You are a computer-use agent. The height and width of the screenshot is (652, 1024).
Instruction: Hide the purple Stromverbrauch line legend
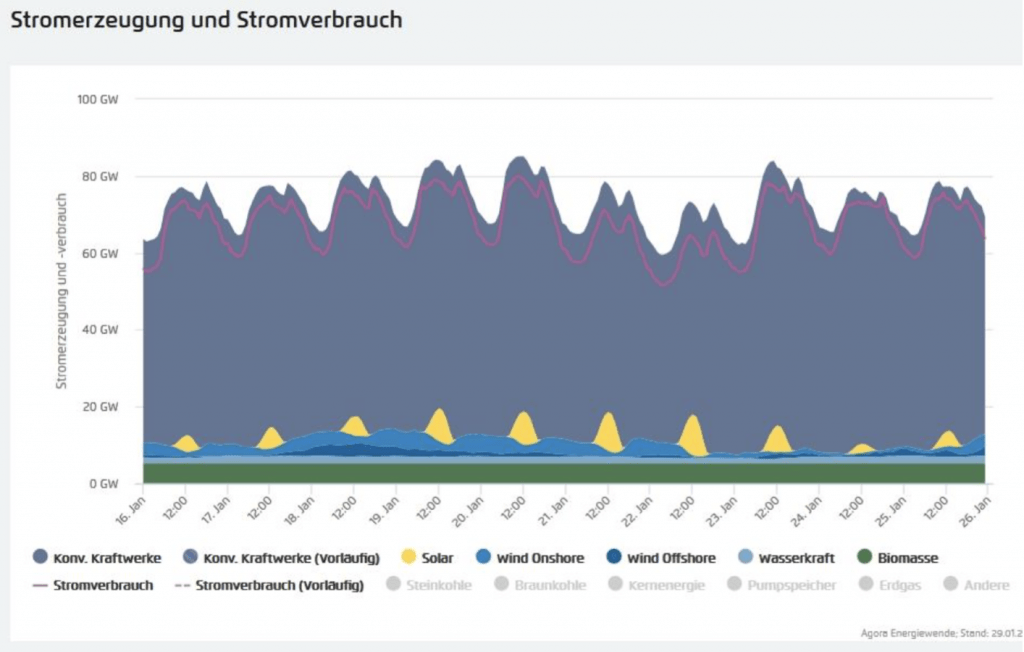[40, 585]
